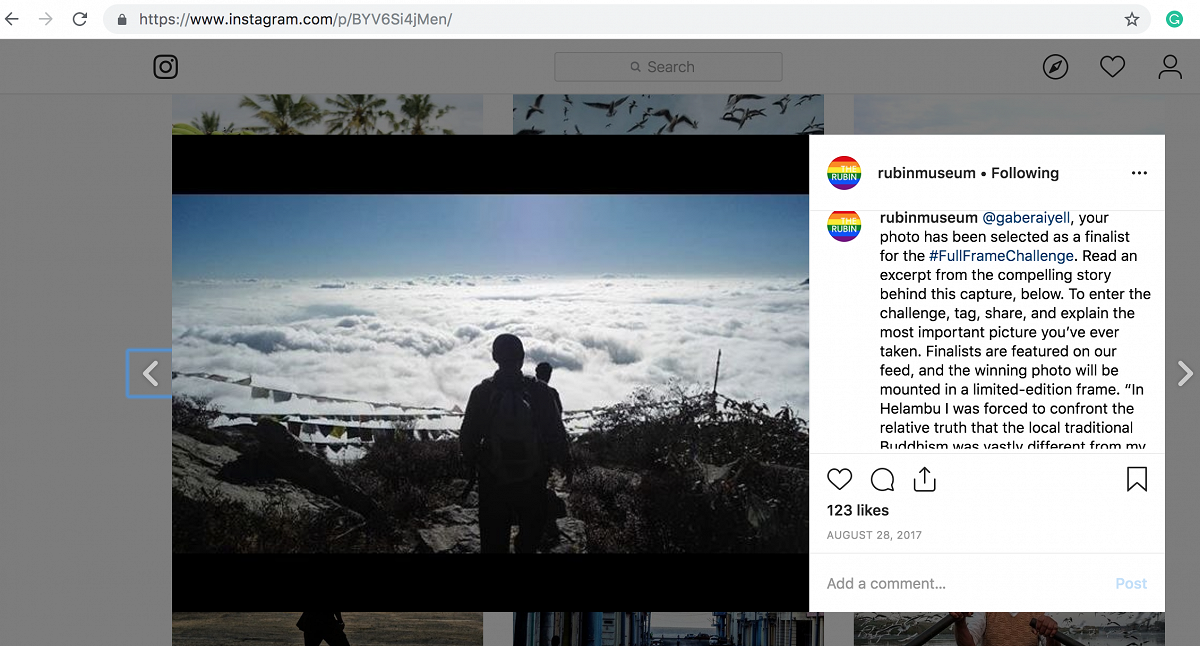Viewport: 1200px width, 646px height.
Task: Open the Grammarly extension icon
Action: coord(1174,19)
